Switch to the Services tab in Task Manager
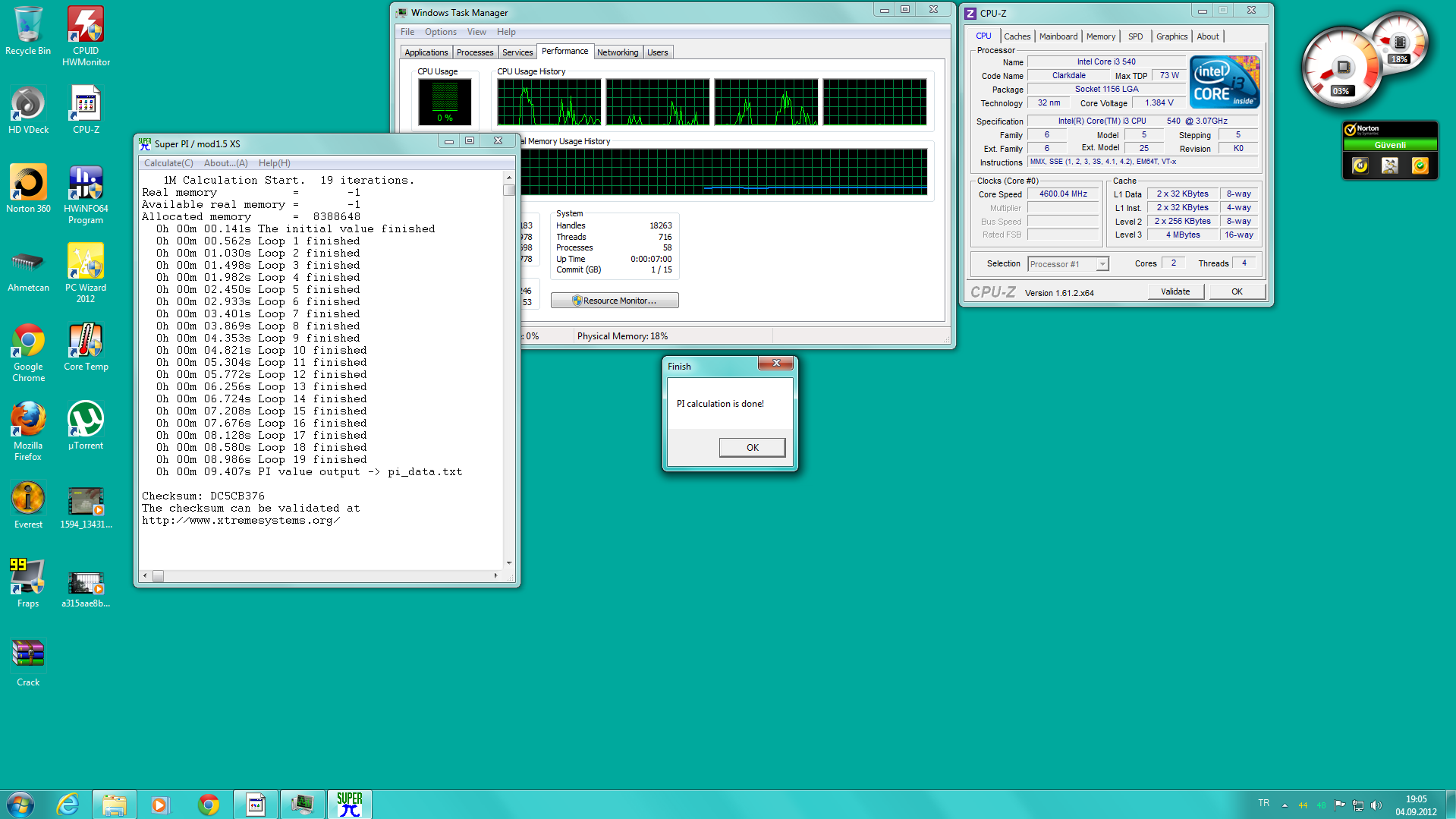Screen dimensions: 1456x819 517,52
